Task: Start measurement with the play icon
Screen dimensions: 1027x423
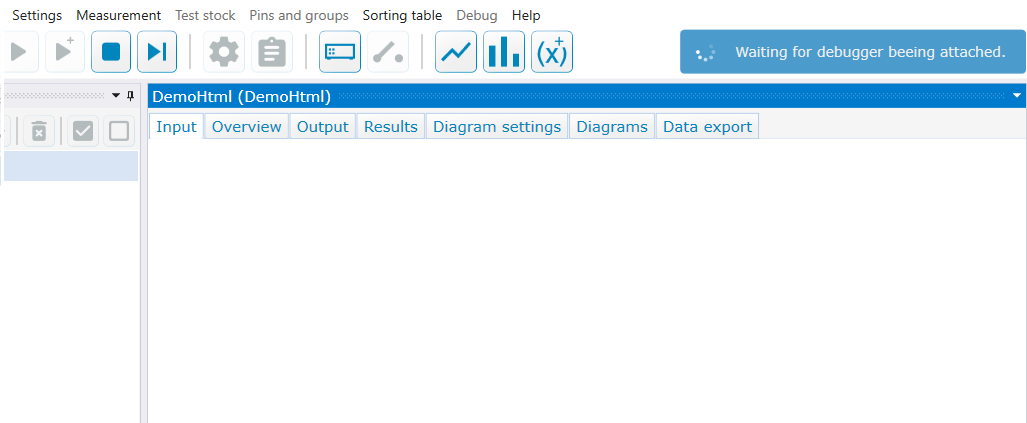Action: coord(20,52)
